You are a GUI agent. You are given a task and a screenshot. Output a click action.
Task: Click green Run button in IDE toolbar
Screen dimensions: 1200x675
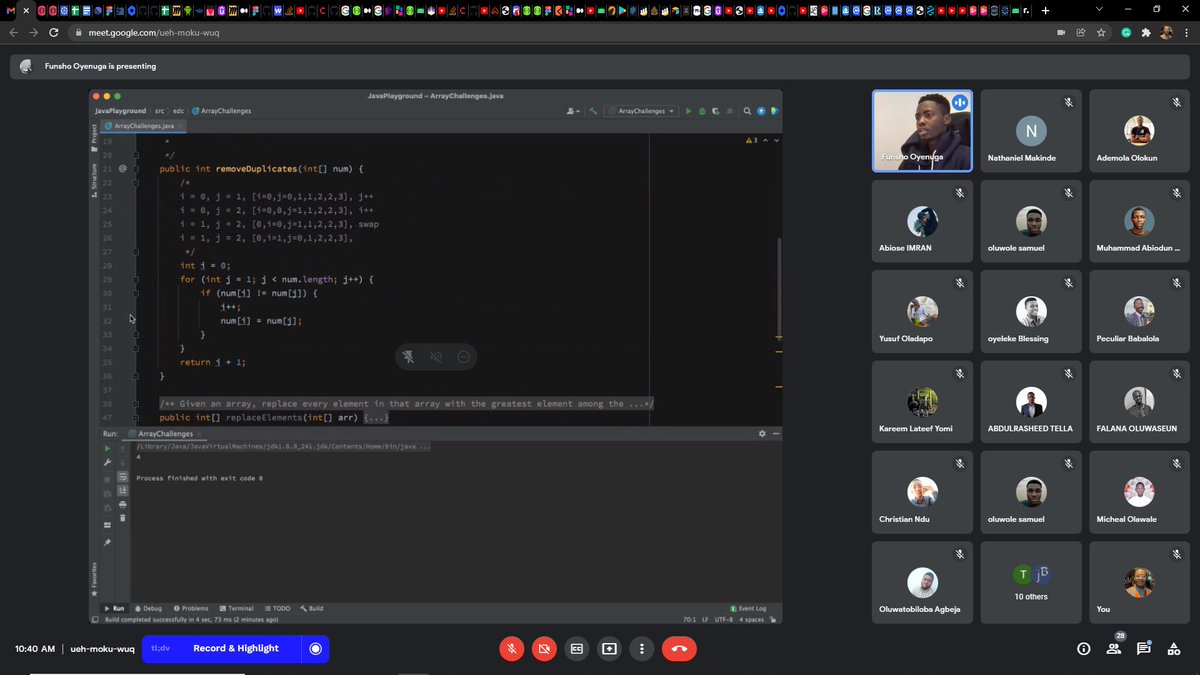click(688, 111)
